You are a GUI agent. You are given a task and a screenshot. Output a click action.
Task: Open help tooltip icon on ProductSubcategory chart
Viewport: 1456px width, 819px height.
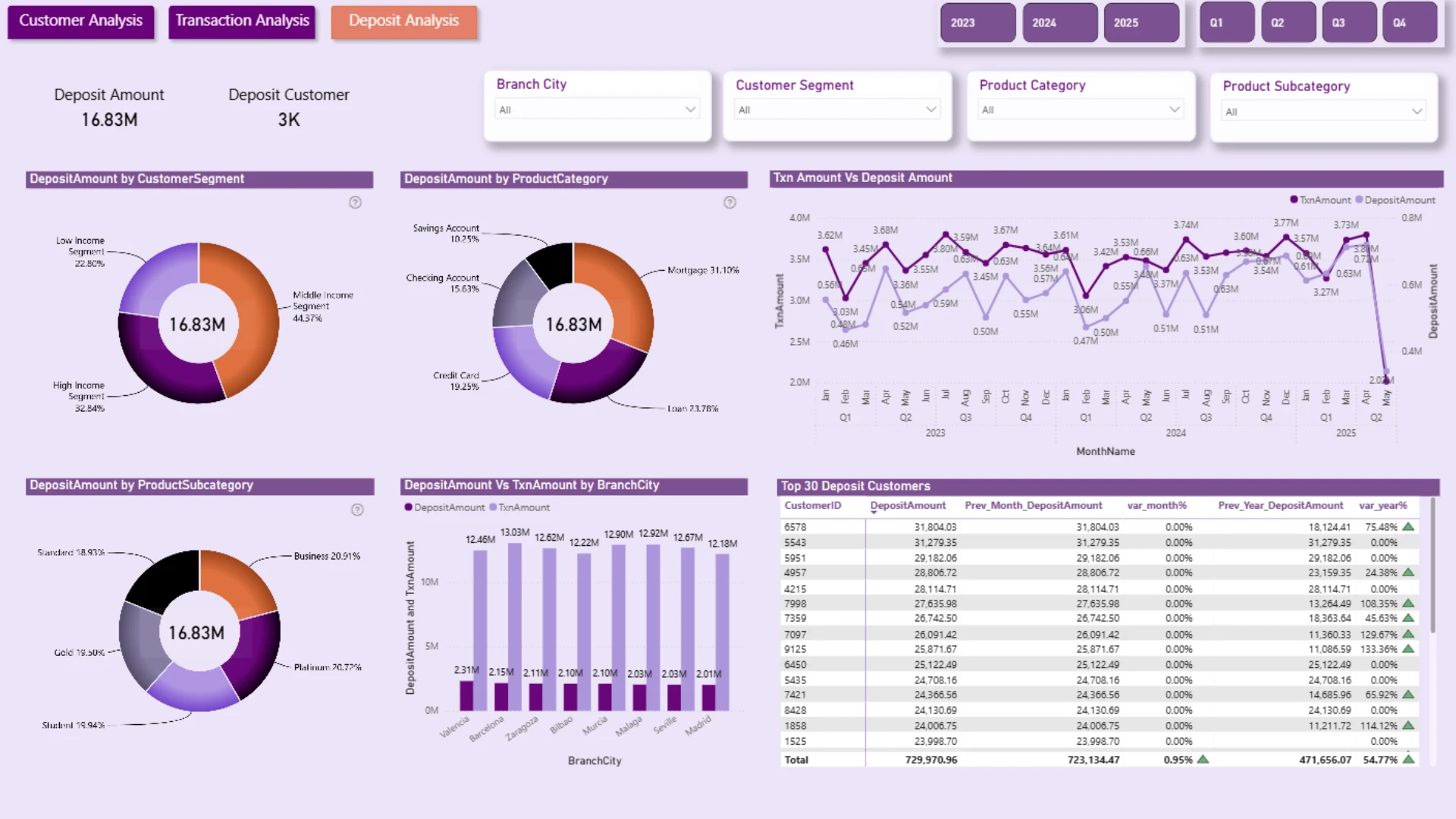357,510
